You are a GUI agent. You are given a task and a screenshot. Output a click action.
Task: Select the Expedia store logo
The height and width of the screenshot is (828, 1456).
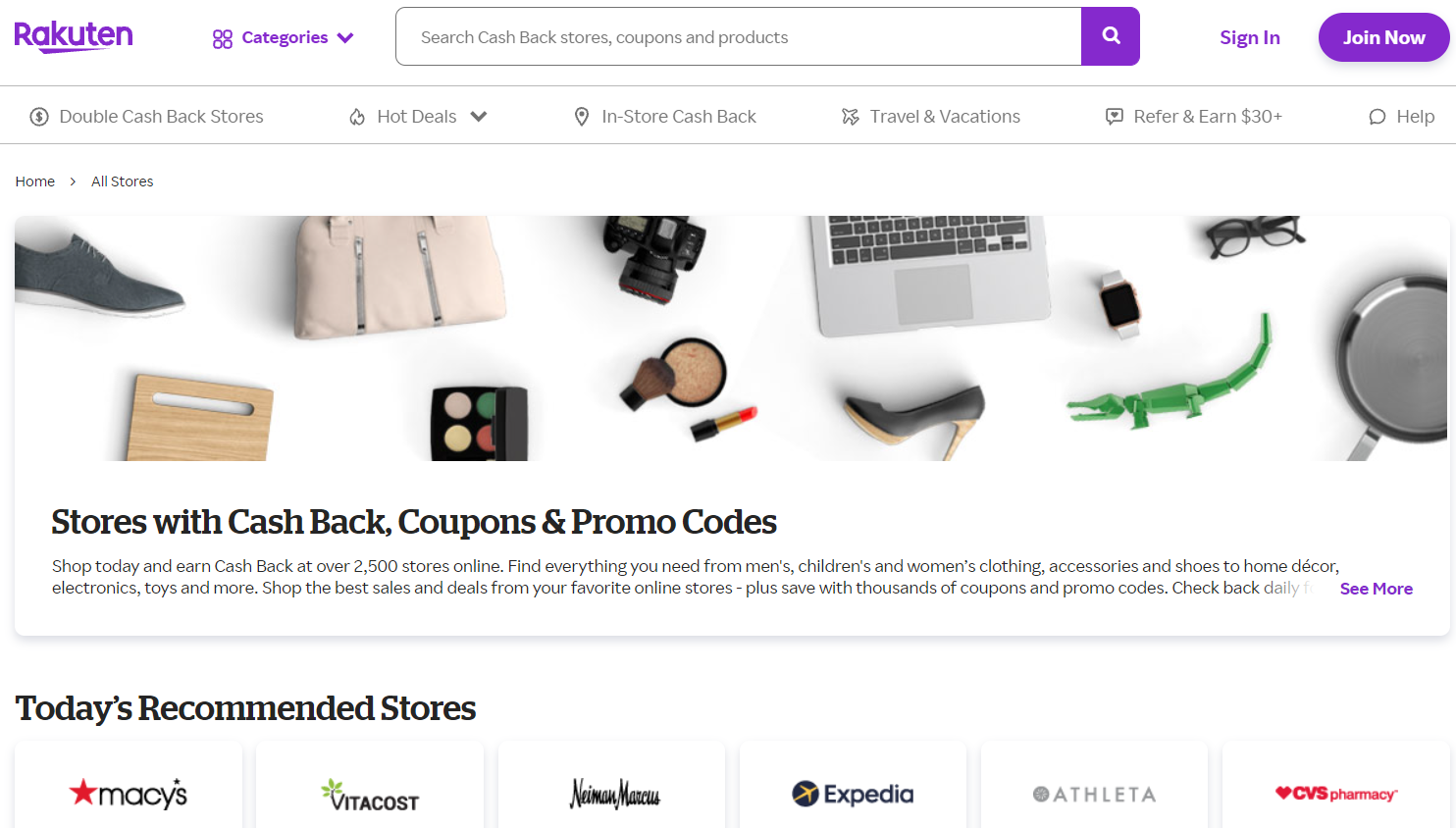click(852, 793)
